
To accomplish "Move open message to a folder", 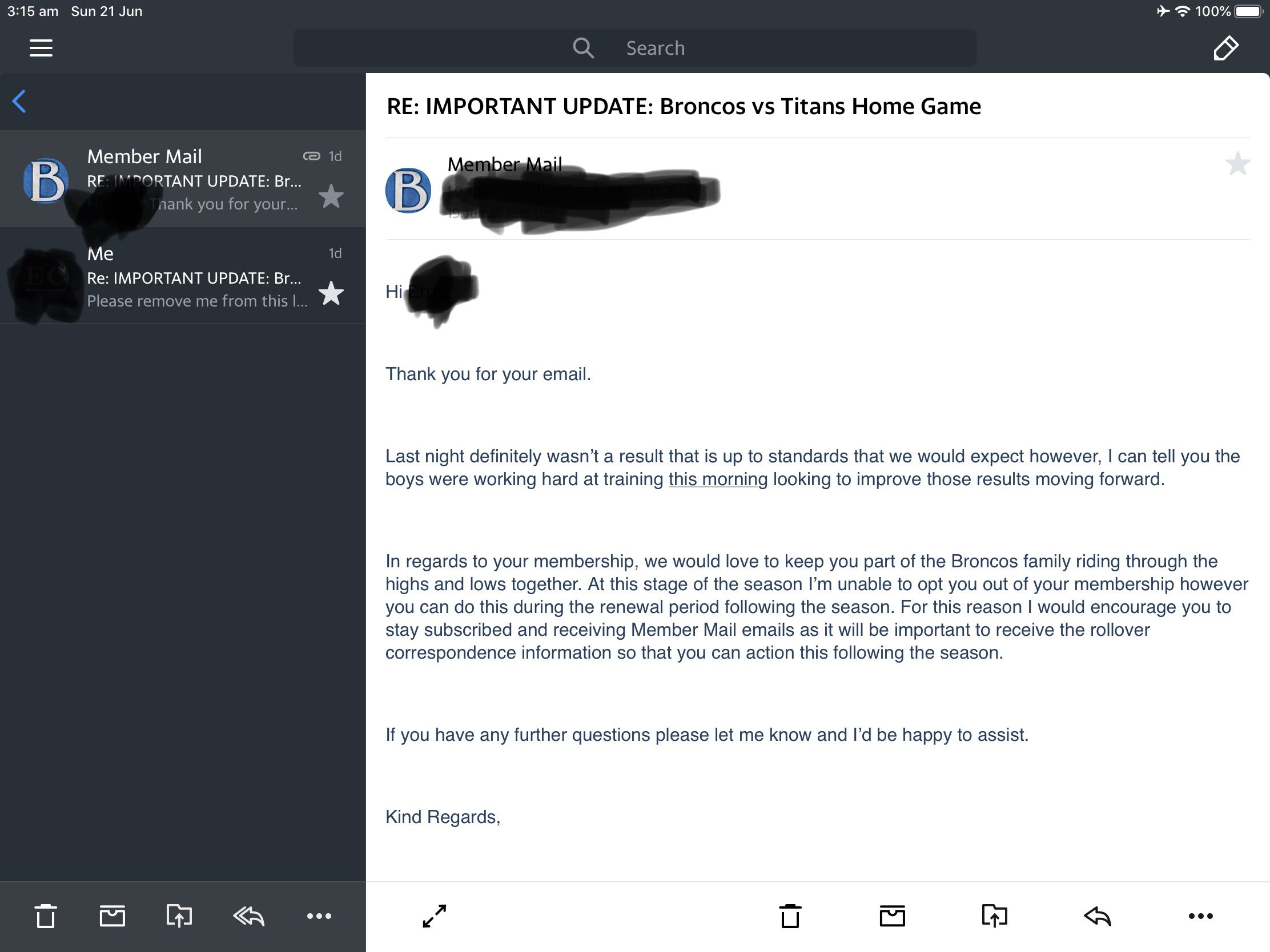I will pyautogui.click(x=994, y=916).
